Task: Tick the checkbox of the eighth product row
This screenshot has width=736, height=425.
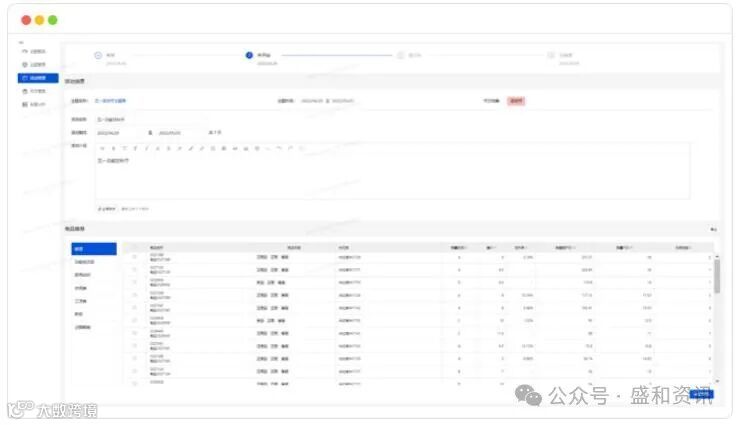Action: 135,346
